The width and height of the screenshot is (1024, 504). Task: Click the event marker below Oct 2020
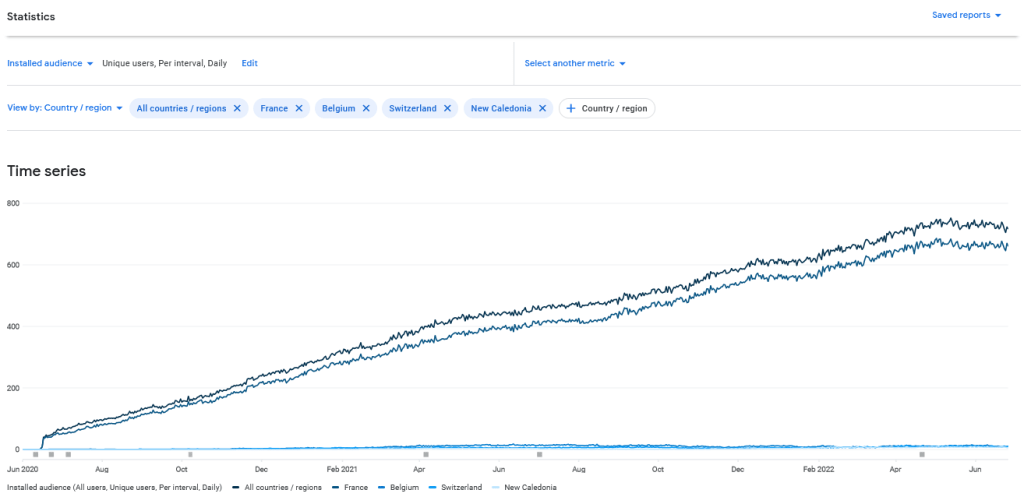(x=190, y=455)
